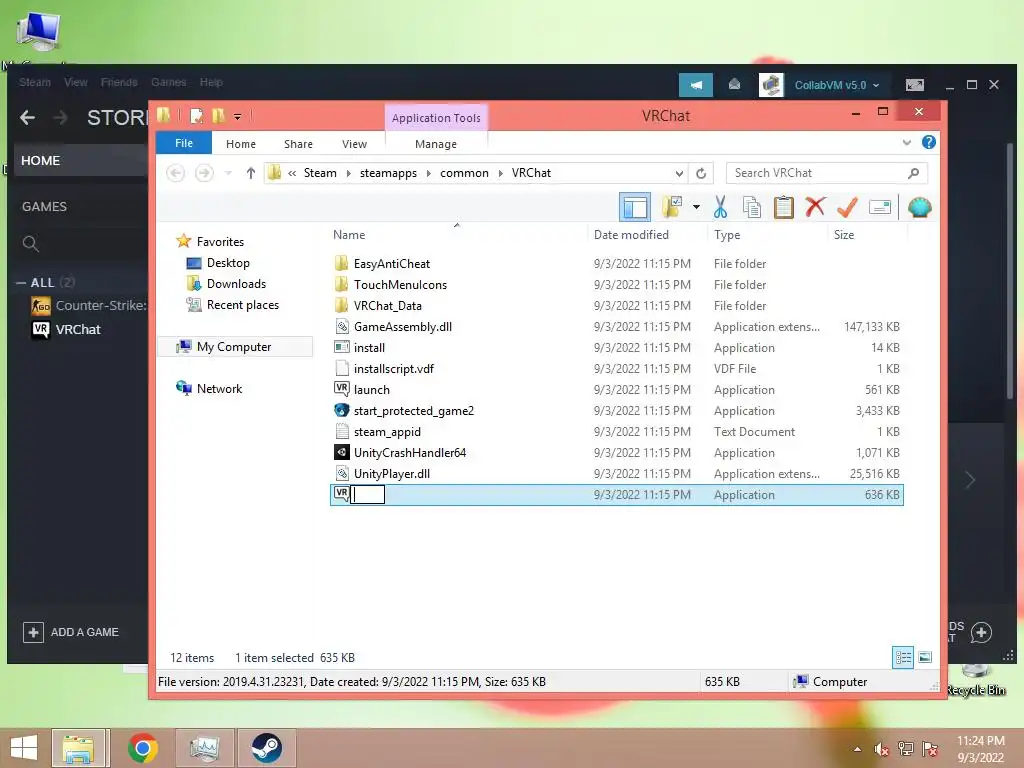Select start_protected_game2 file
The height and width of the screenshot is (768, 1024).
[414, 411]
